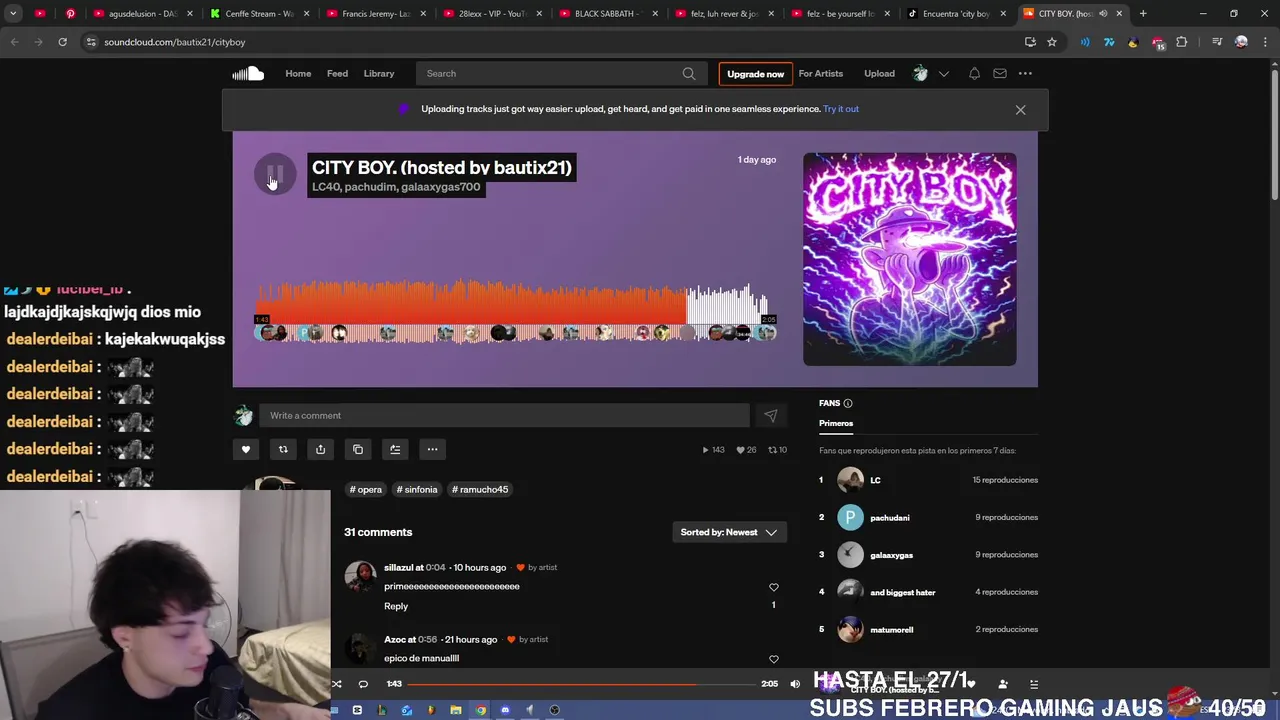Reply to sillazul's comment
The width and height of the screenshot is (1280, 720).
coord(396,606)
